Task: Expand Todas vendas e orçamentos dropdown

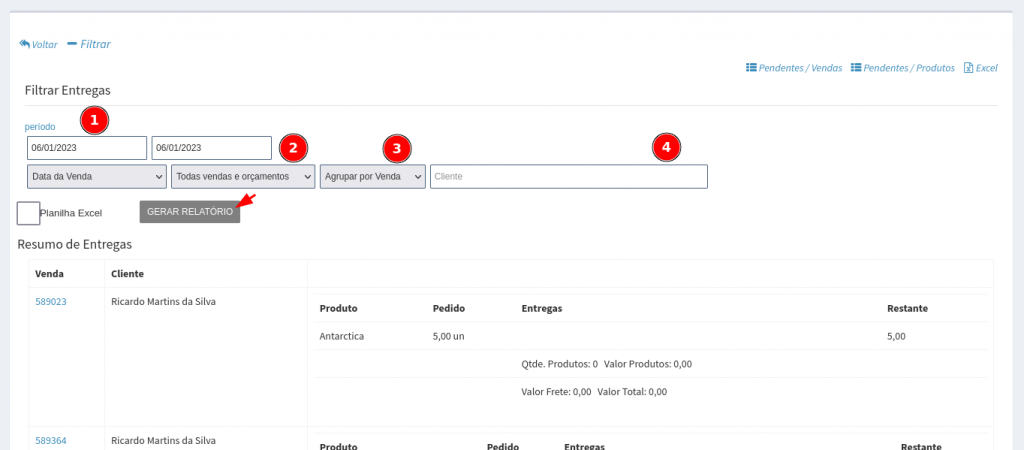Action: click(243, 177)
